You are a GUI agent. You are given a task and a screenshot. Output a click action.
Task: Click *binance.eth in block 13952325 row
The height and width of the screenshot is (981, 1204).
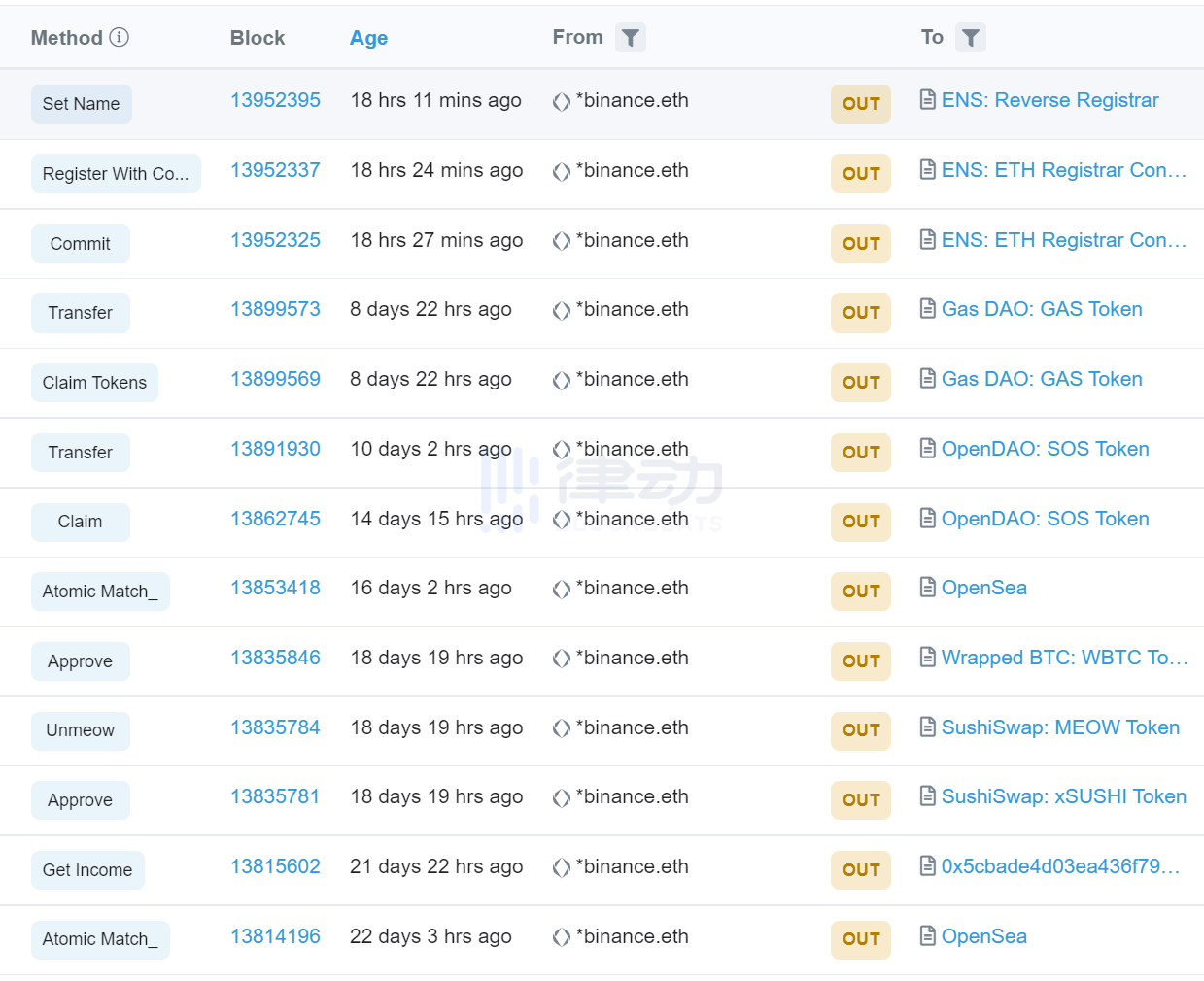[633, 240]
